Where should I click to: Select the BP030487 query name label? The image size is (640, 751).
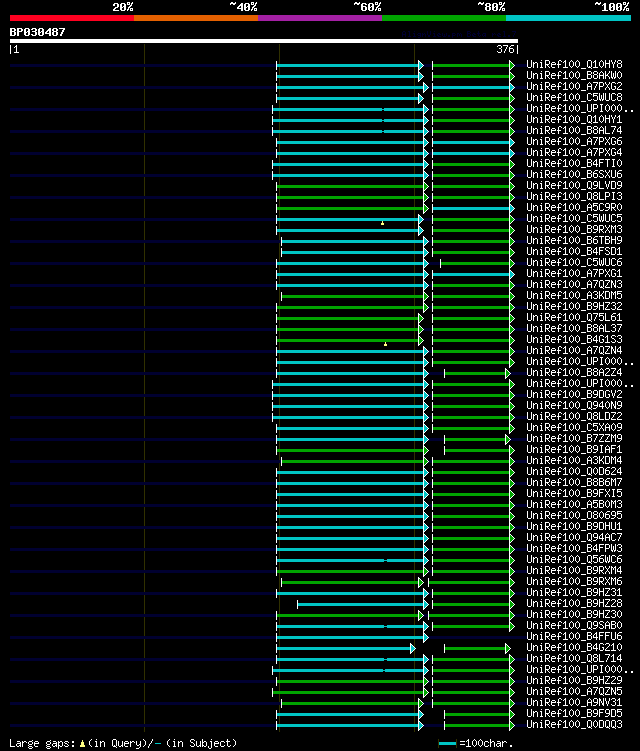coord(37,32)
